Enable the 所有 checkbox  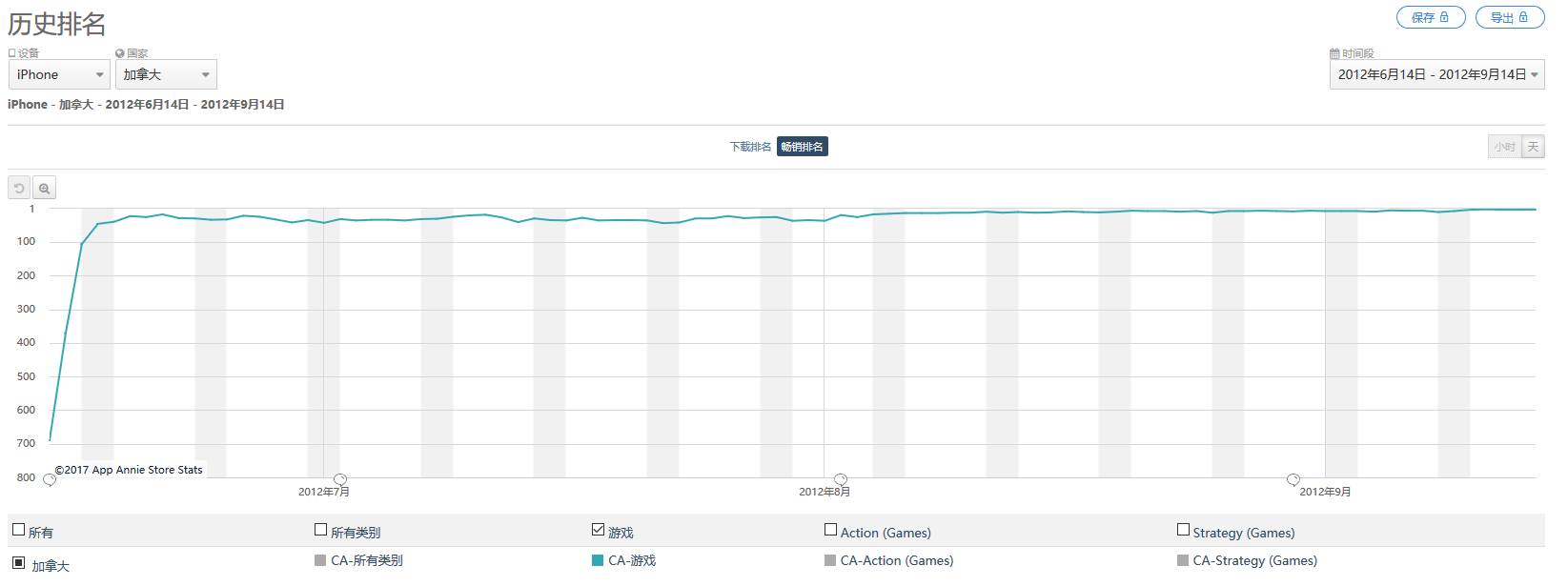(x=18, y=530)
